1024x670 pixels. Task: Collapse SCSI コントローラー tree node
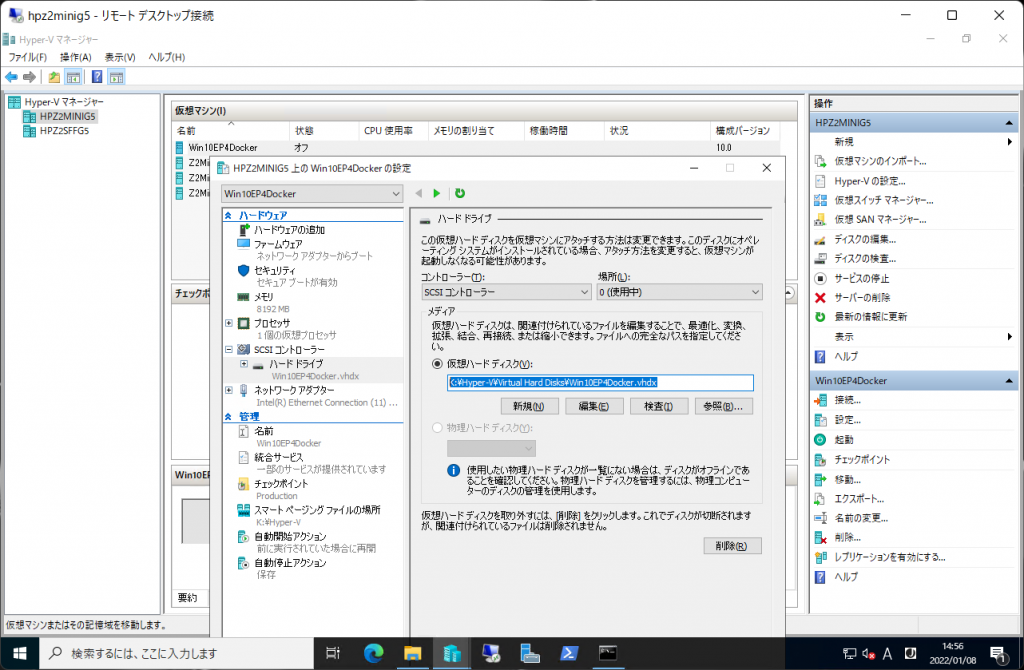[x=229, y=349]
